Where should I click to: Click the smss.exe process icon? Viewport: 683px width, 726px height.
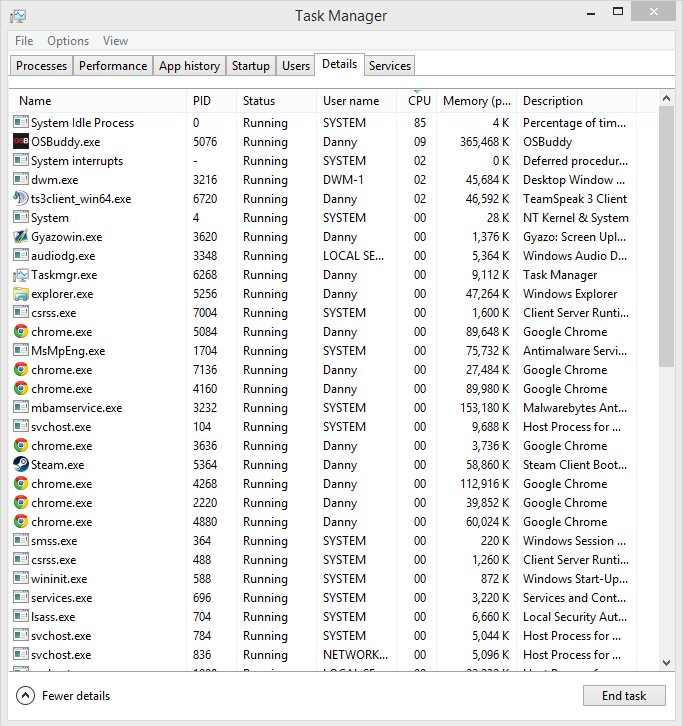(21, 540)
